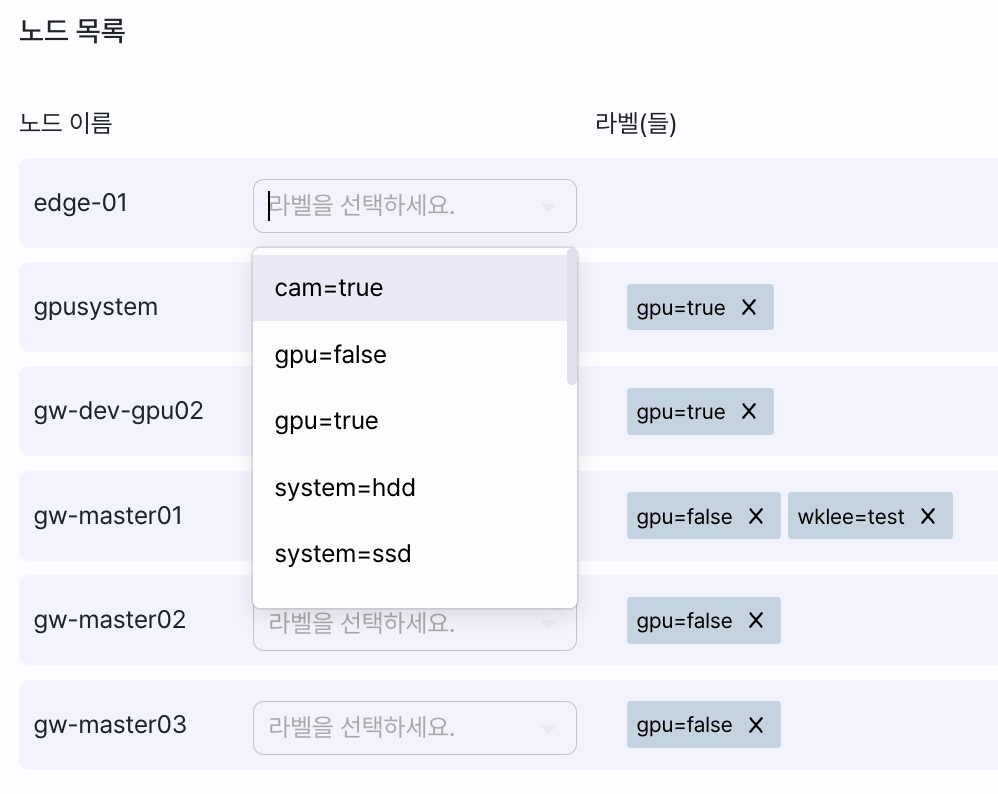Collapse the edge-01 label dropdown arrow
The image size is (998, 794).
click(548, 206)
